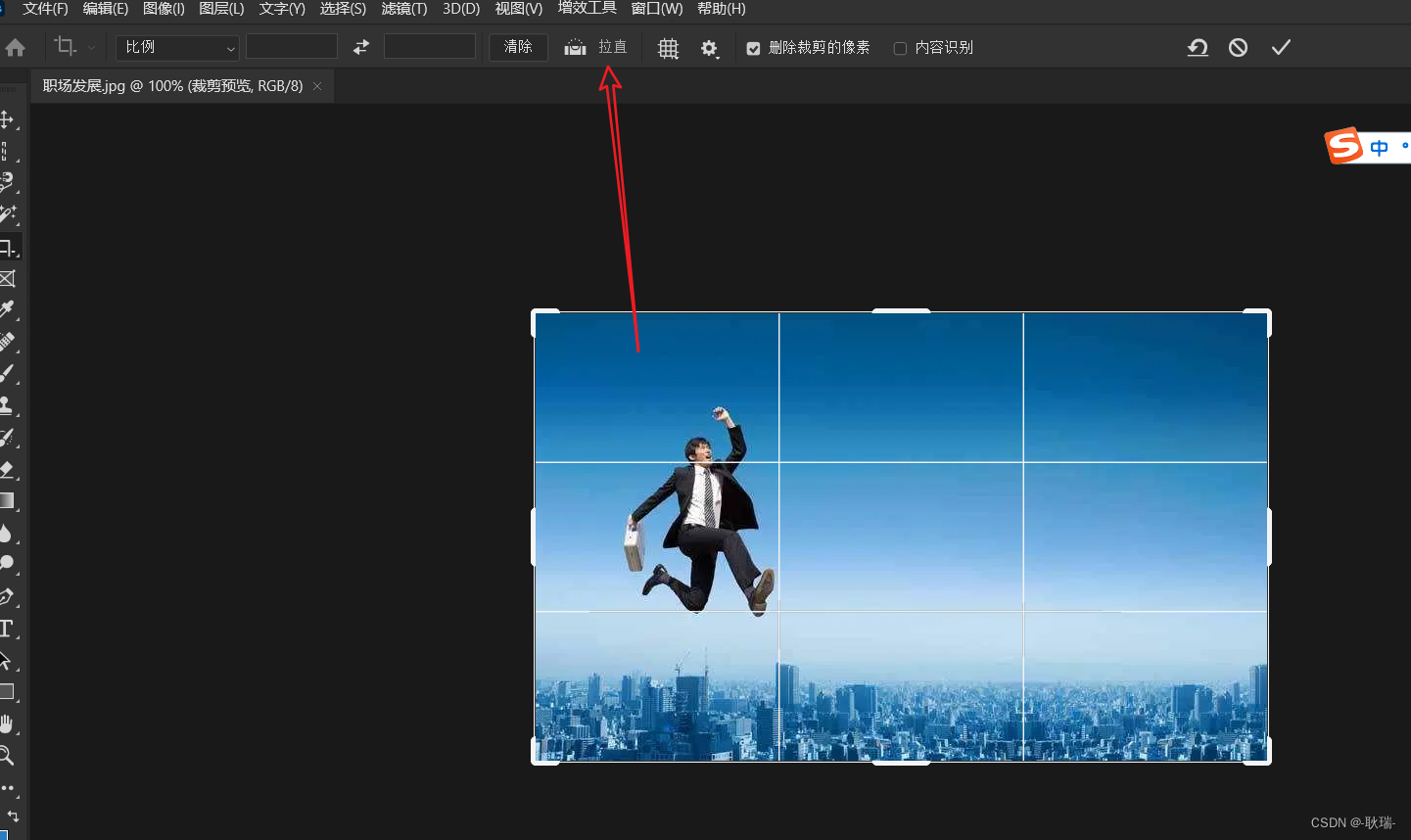Reset the crop with the undo arrow
The width and height of the screenshot is (1411, 840).
coord(1198,47)
